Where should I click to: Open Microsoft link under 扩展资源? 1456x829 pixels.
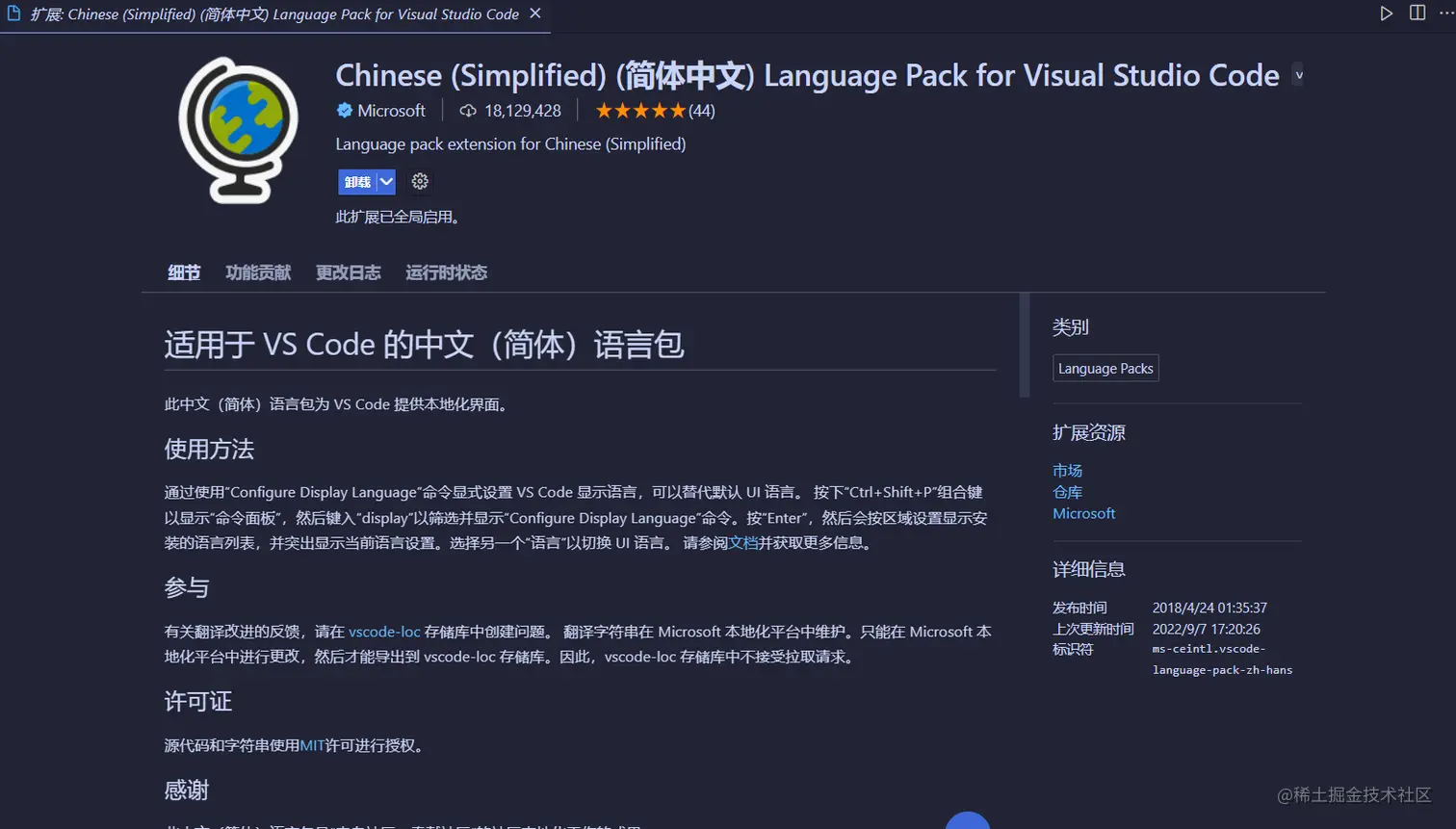(x=1083, y=513)
